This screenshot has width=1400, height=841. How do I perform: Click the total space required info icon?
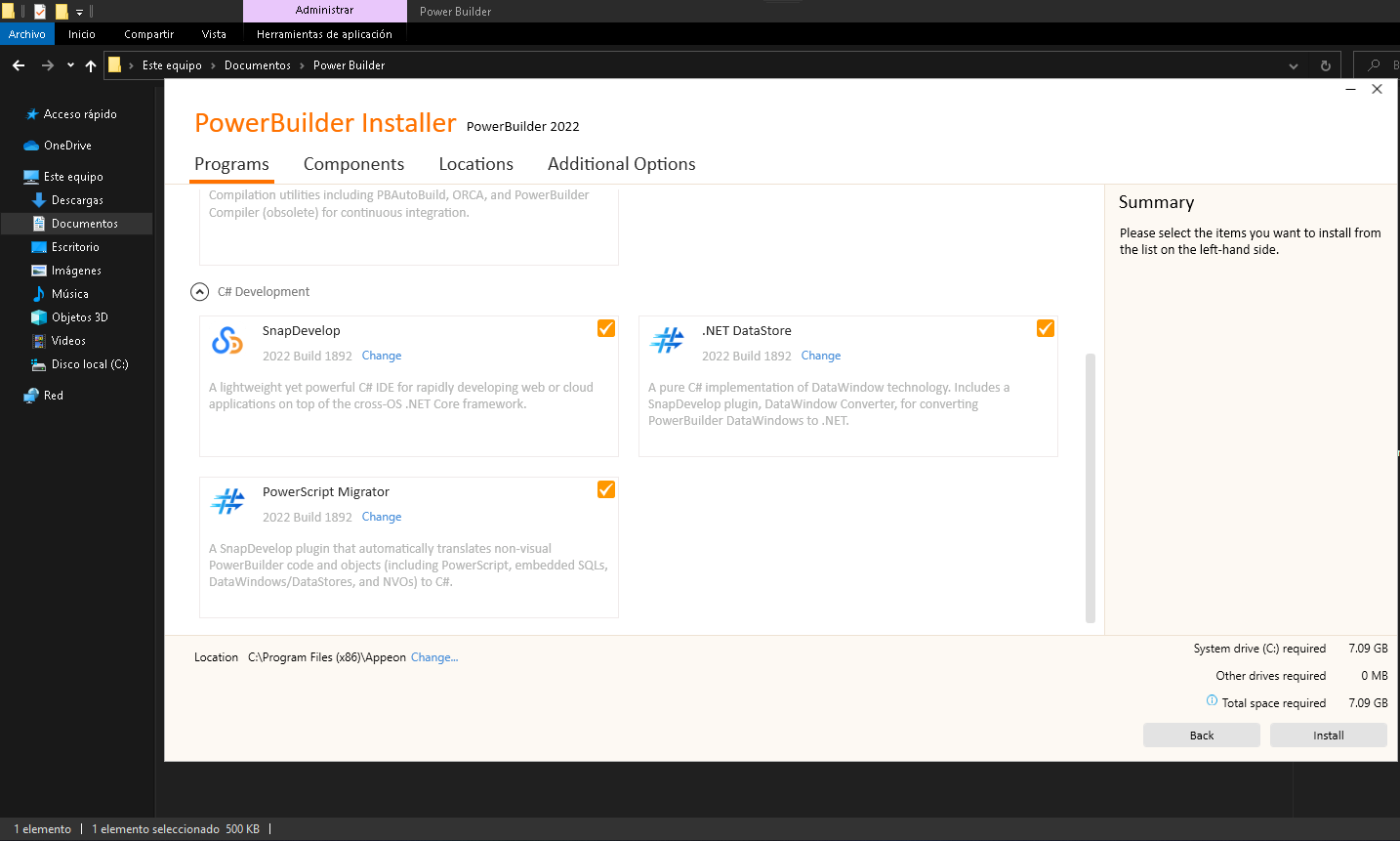tap(1212, 701)
